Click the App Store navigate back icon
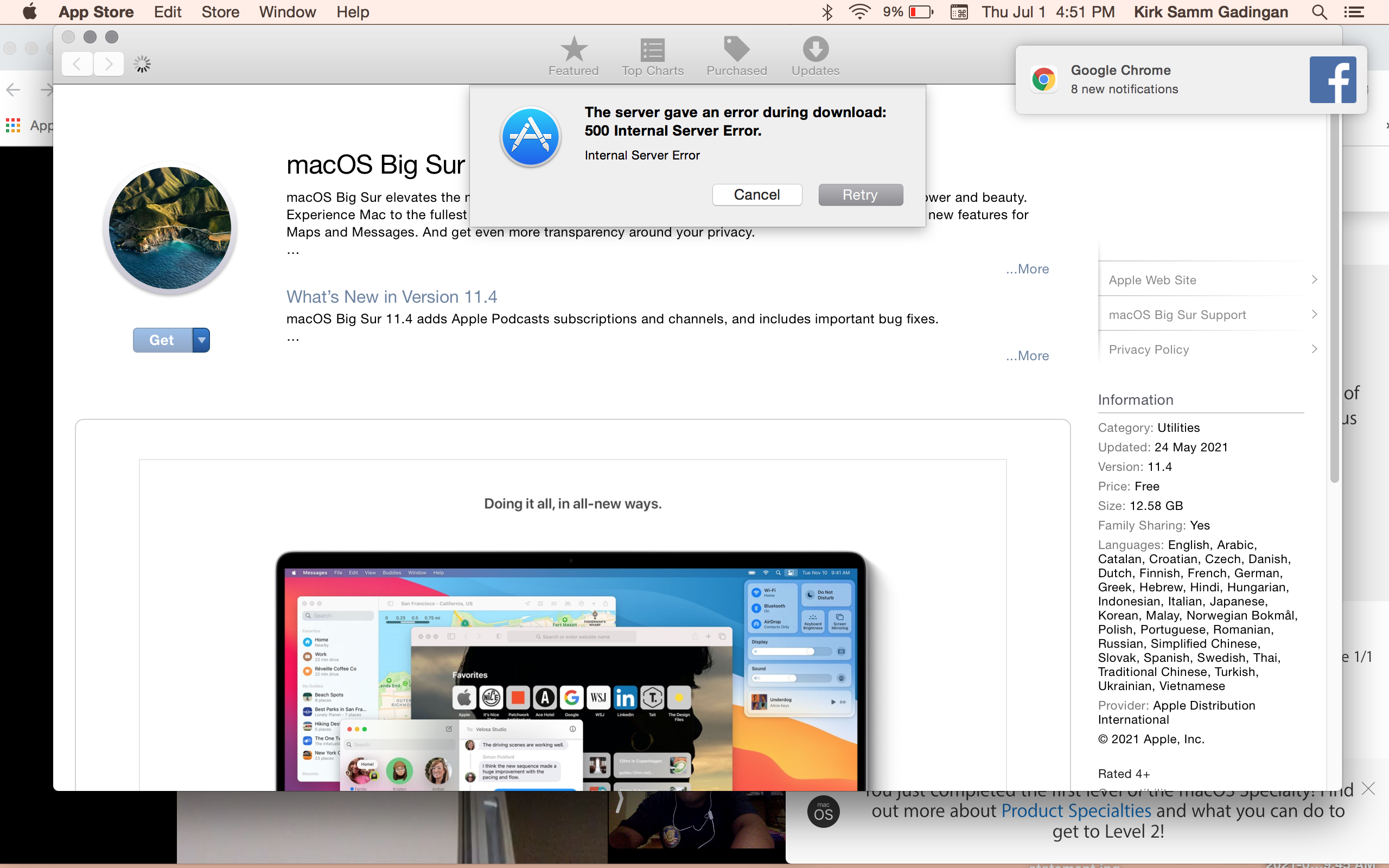This screenshot has height=868, width=1389. 77,65
